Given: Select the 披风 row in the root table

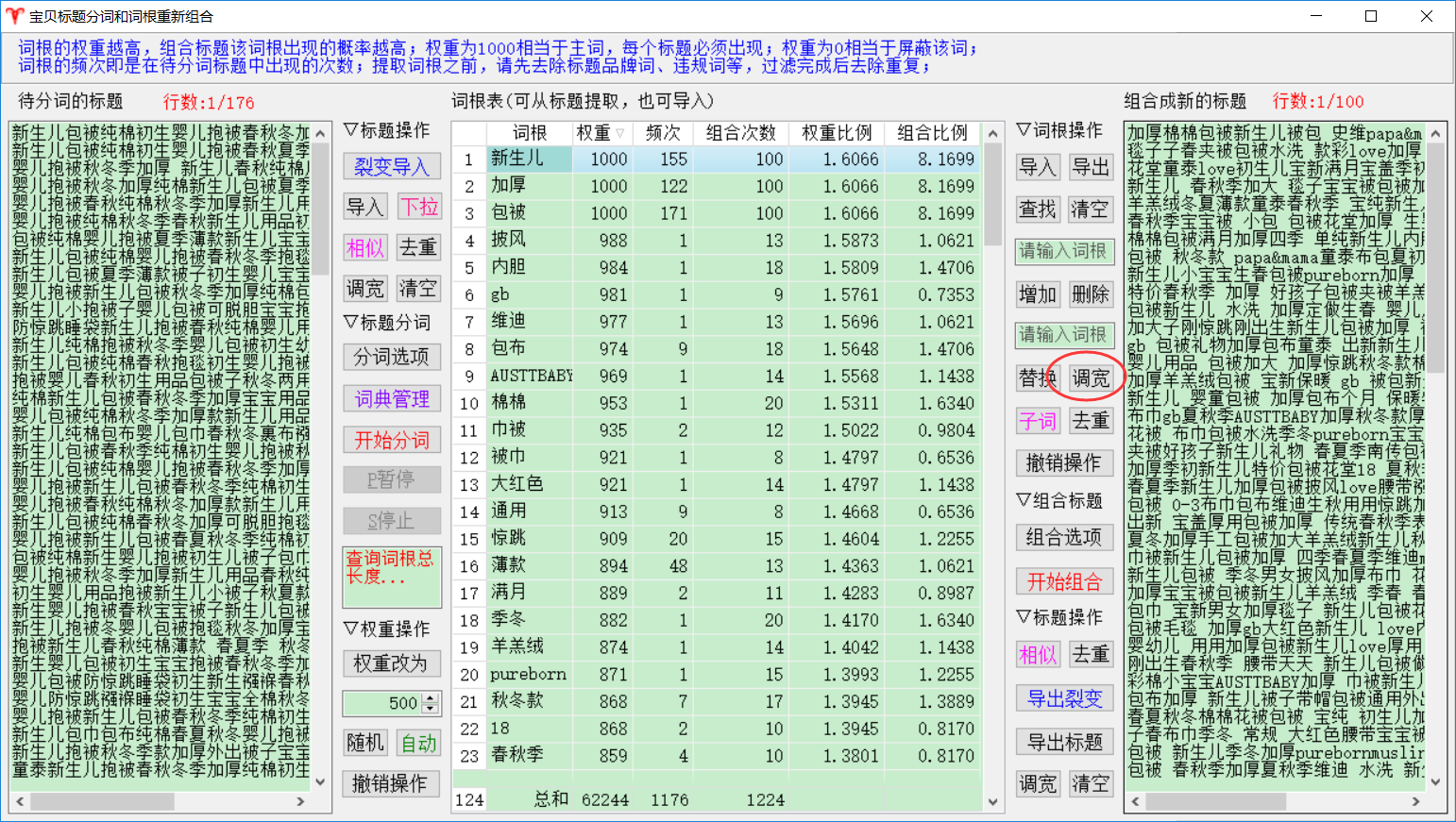Looking at the screenshot, I should [x=529, y=241].
